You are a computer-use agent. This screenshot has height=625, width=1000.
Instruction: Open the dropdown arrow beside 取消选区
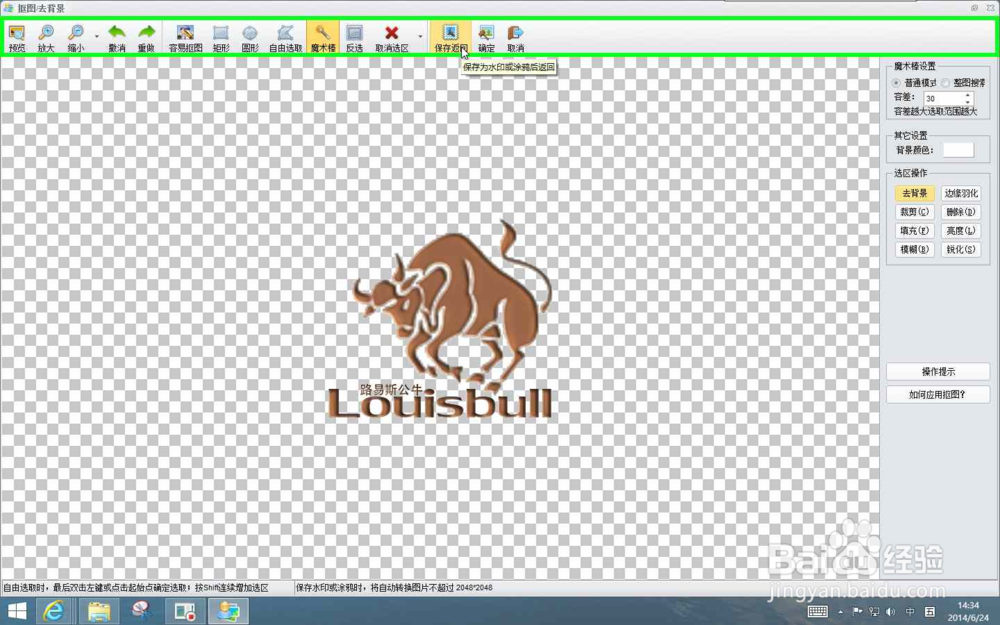420,37
